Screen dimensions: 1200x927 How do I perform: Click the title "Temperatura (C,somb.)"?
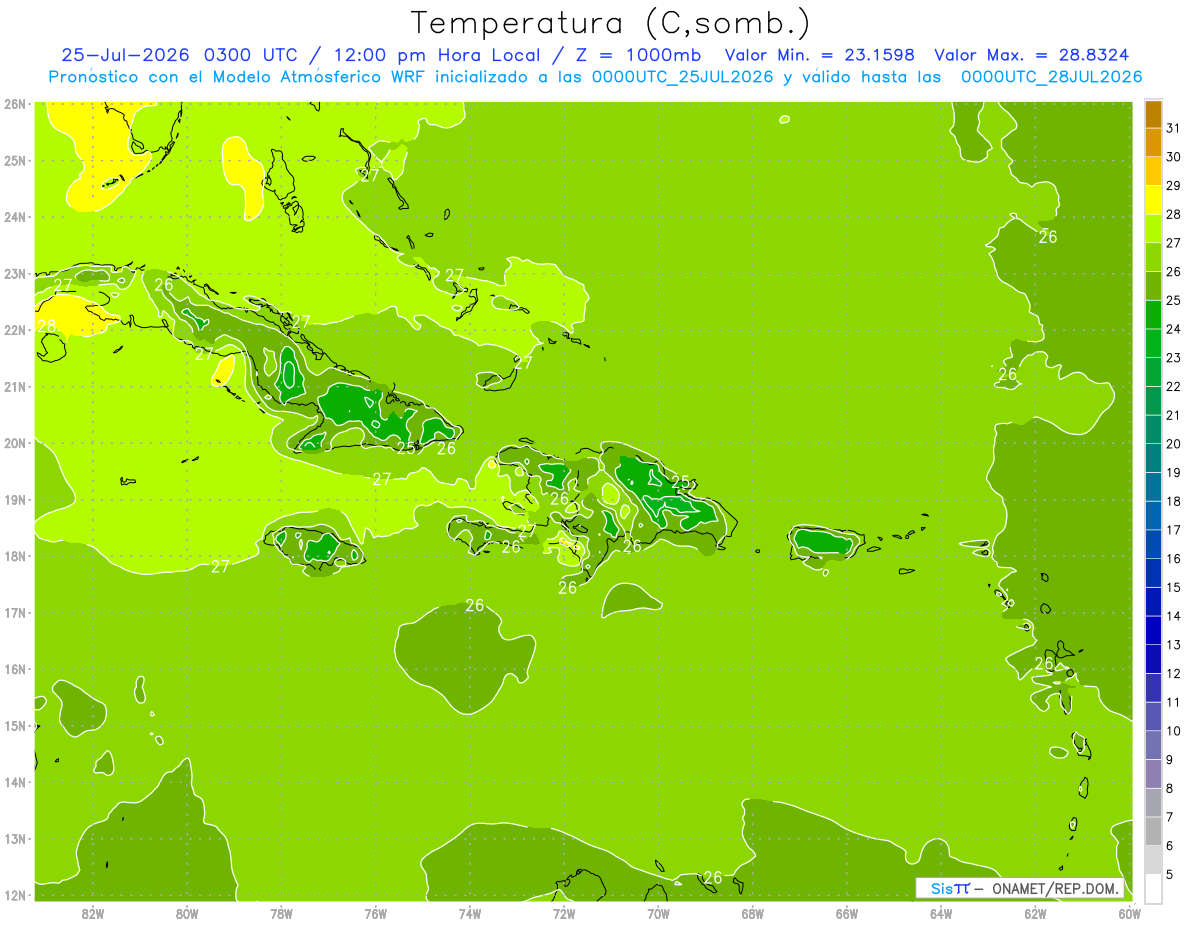[610, 23]
